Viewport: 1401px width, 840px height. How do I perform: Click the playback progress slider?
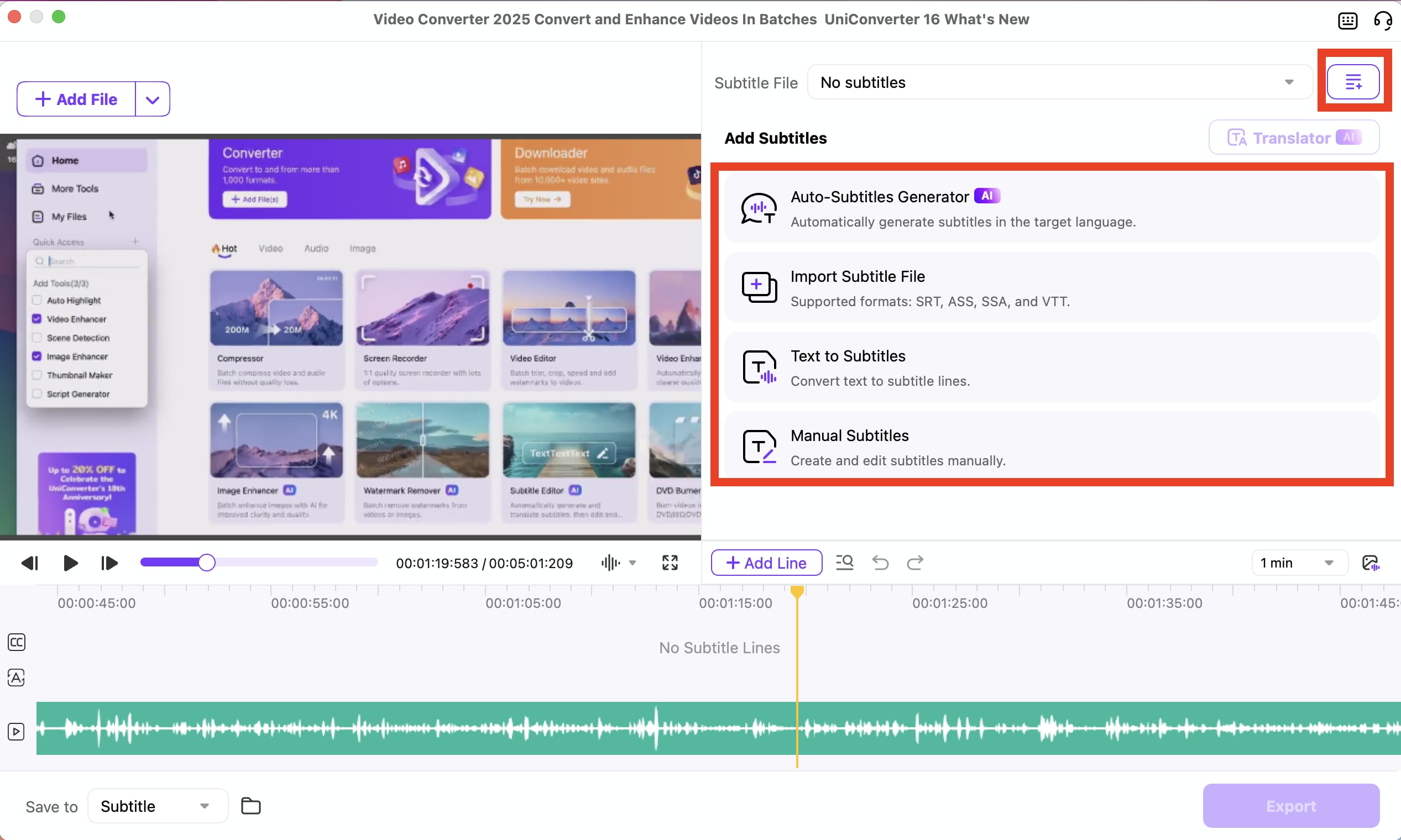(x=208, y=561)
